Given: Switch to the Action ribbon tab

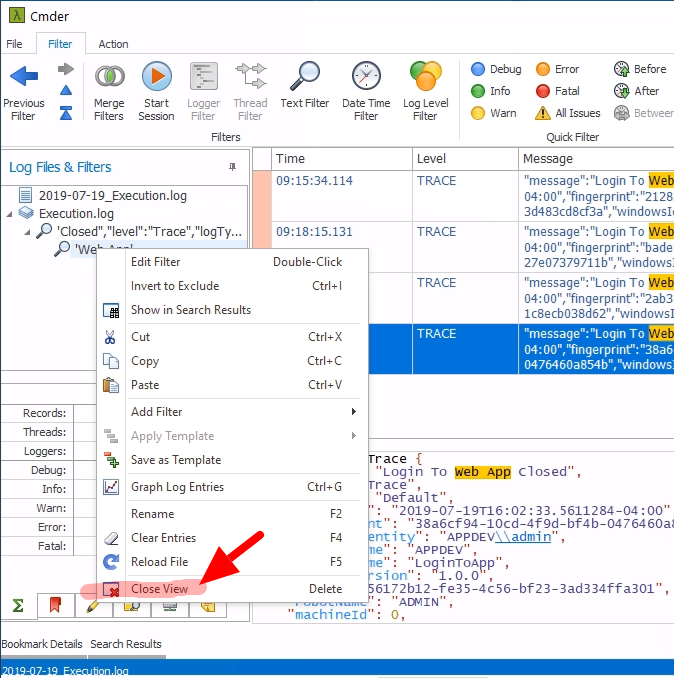Looking at the screenshot, I should [113, 44].
